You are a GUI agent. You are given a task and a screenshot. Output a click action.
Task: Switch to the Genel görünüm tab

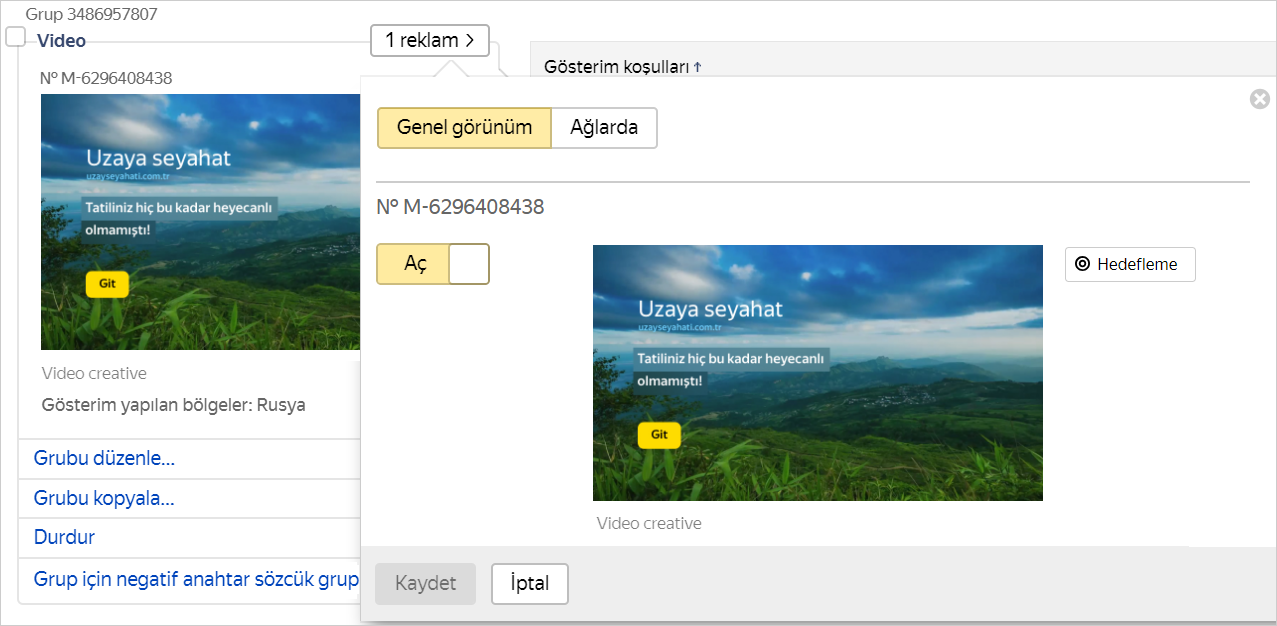[x=464, y=128]
